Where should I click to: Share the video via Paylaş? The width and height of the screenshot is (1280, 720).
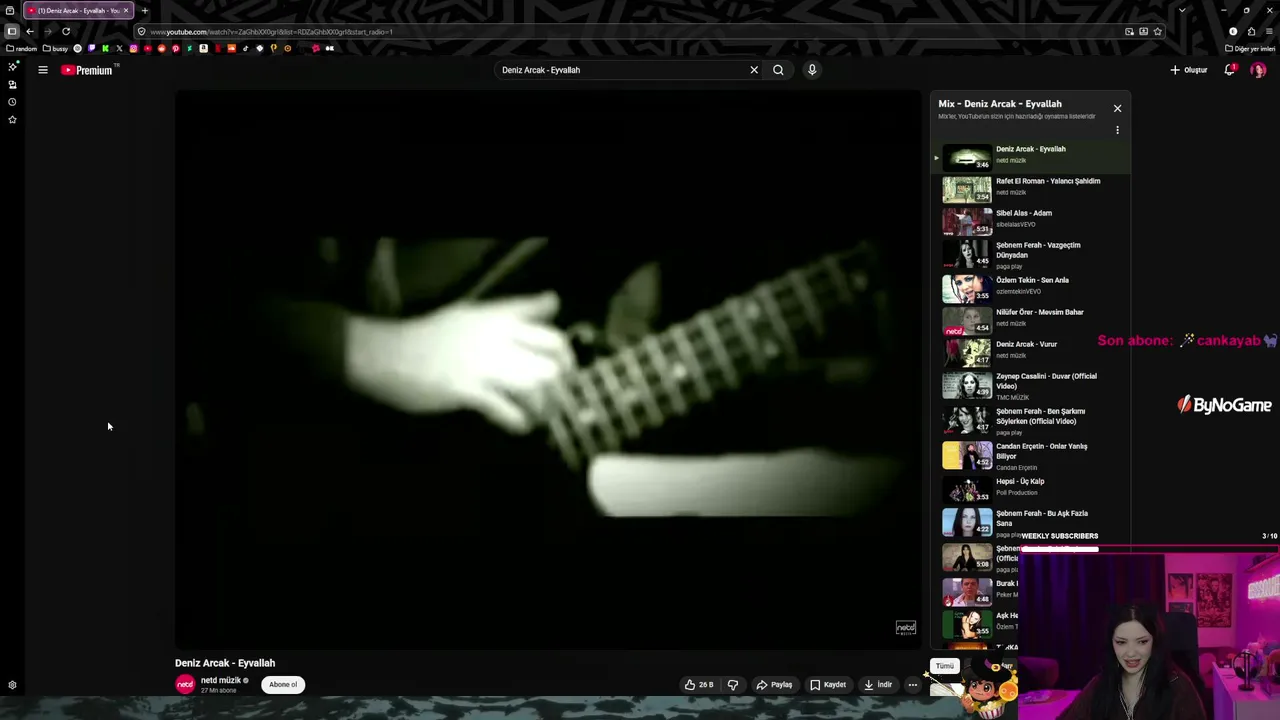coord(774,685)
